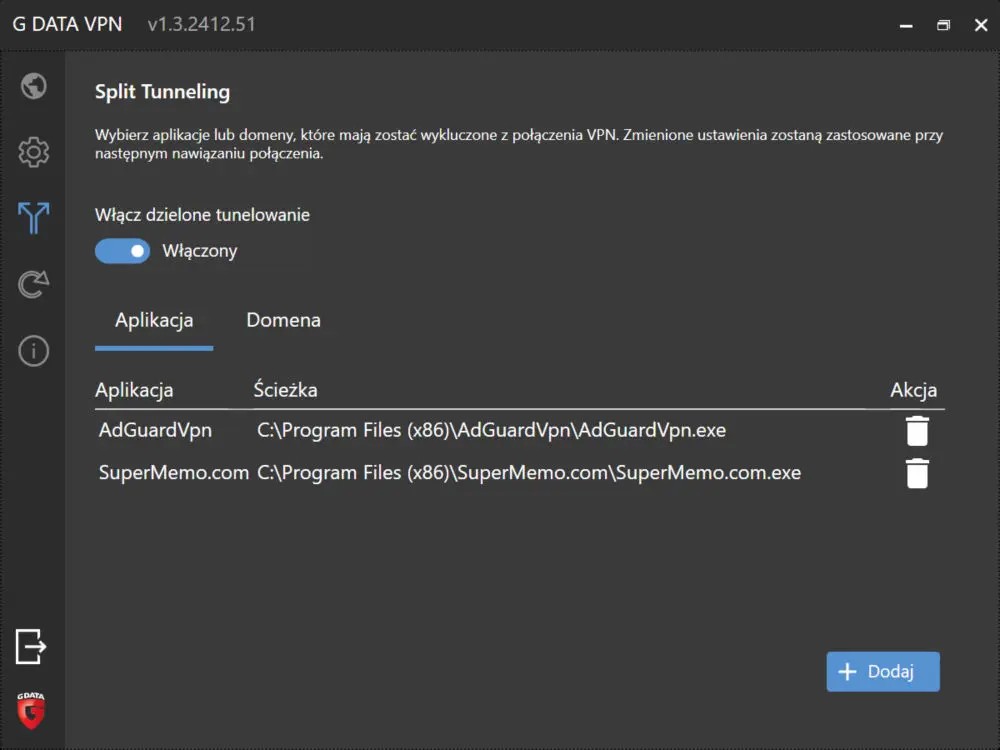This screenshot has width=1000, height=750.
Task: Click the AdGuardVpn.exe file path
Action: [x=491, y=431]
